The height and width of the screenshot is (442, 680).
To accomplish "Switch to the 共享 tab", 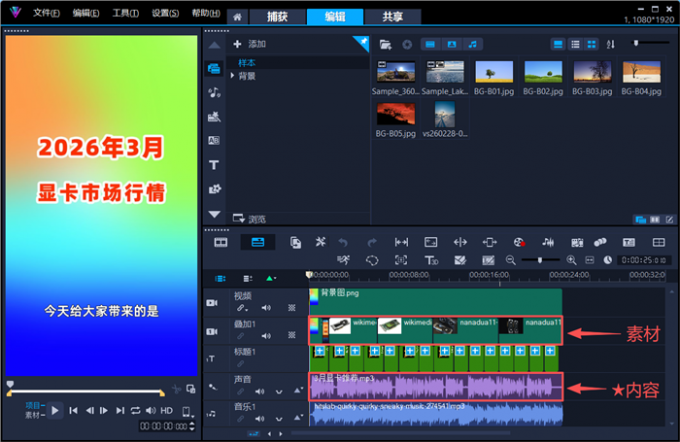I will [x=392, y=16].
